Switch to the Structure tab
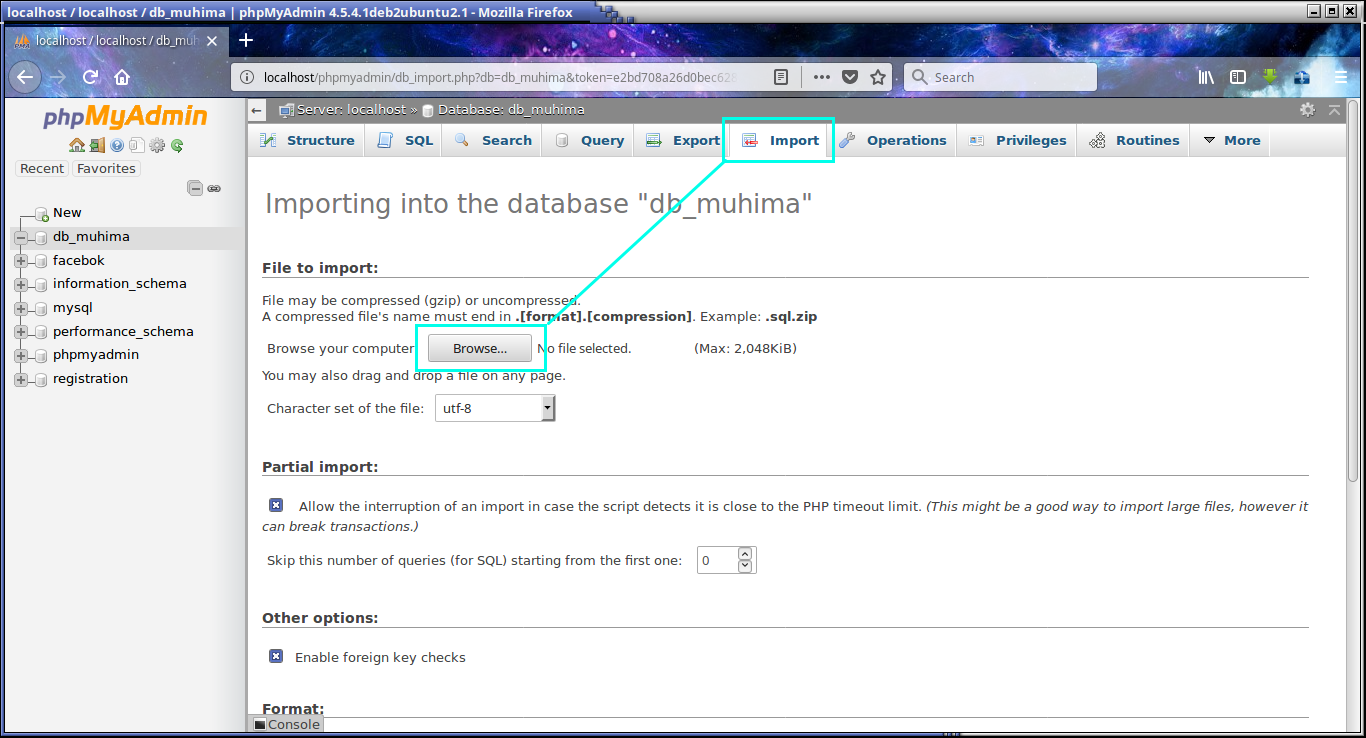The width and height of the screenshot is (1366, 738). [x=307, y=140]
